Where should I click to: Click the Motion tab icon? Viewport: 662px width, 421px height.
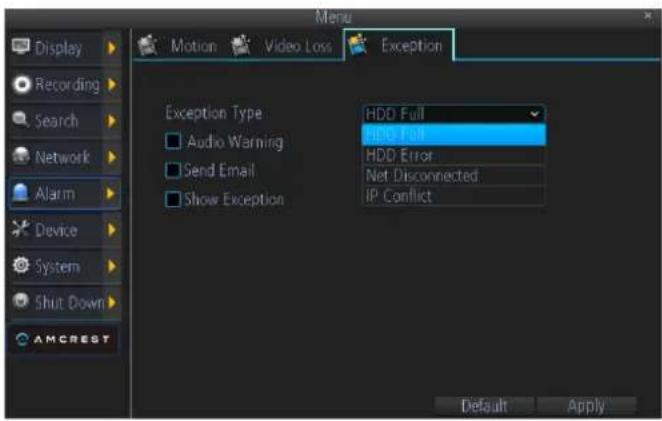[148, 45]
